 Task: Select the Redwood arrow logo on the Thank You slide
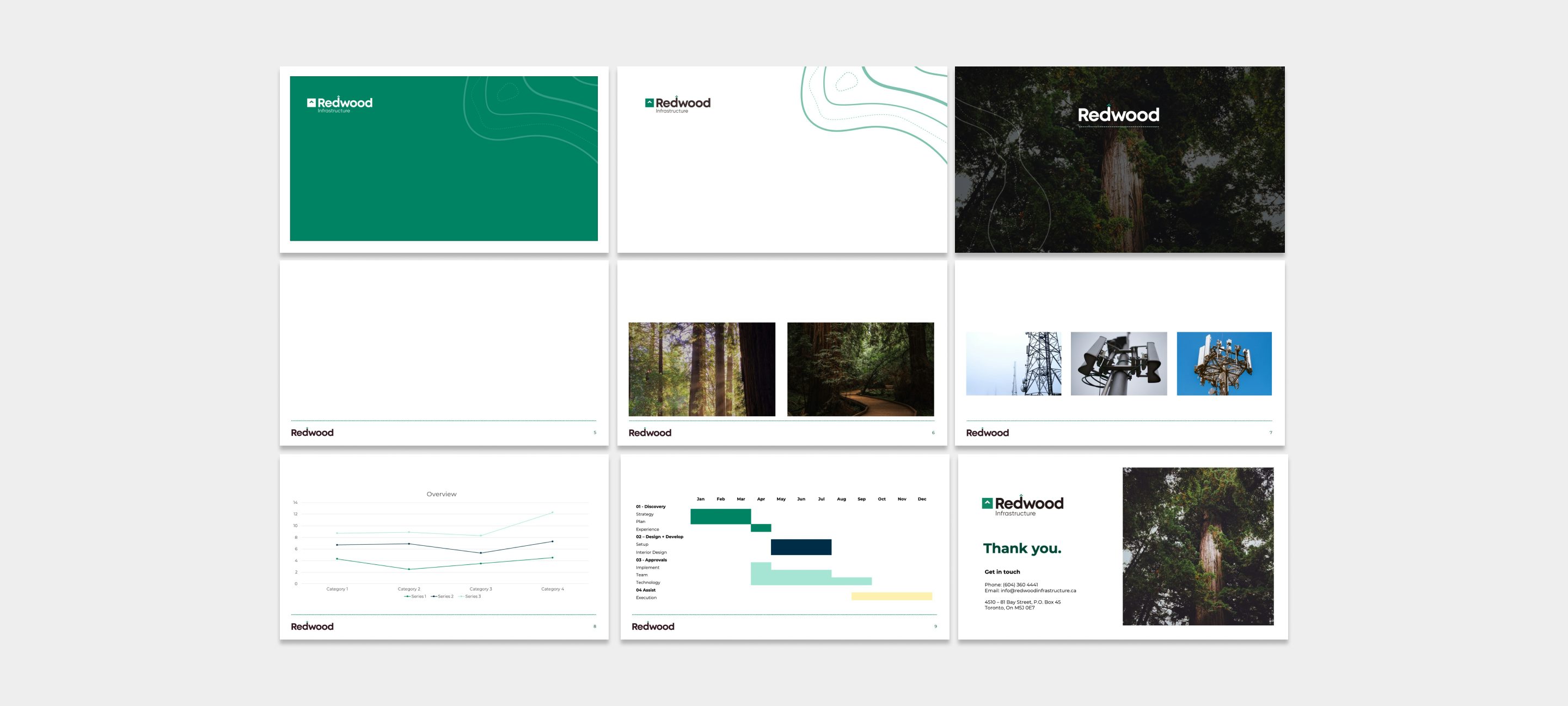pos(989,503)
